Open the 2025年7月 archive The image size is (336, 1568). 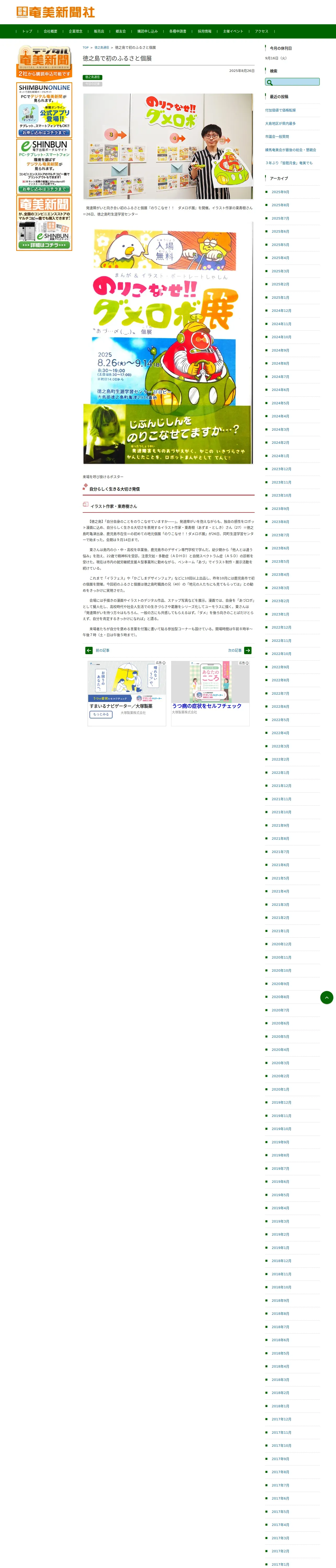pos(281,218)
